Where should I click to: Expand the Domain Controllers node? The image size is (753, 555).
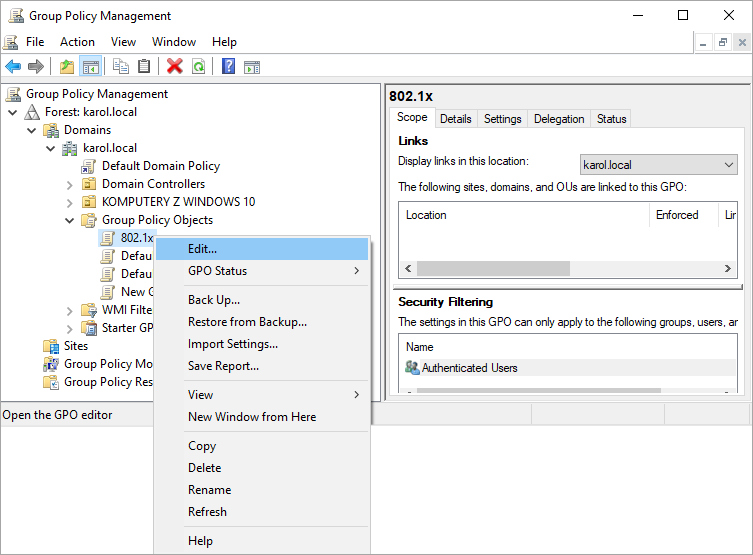[69, 184]
